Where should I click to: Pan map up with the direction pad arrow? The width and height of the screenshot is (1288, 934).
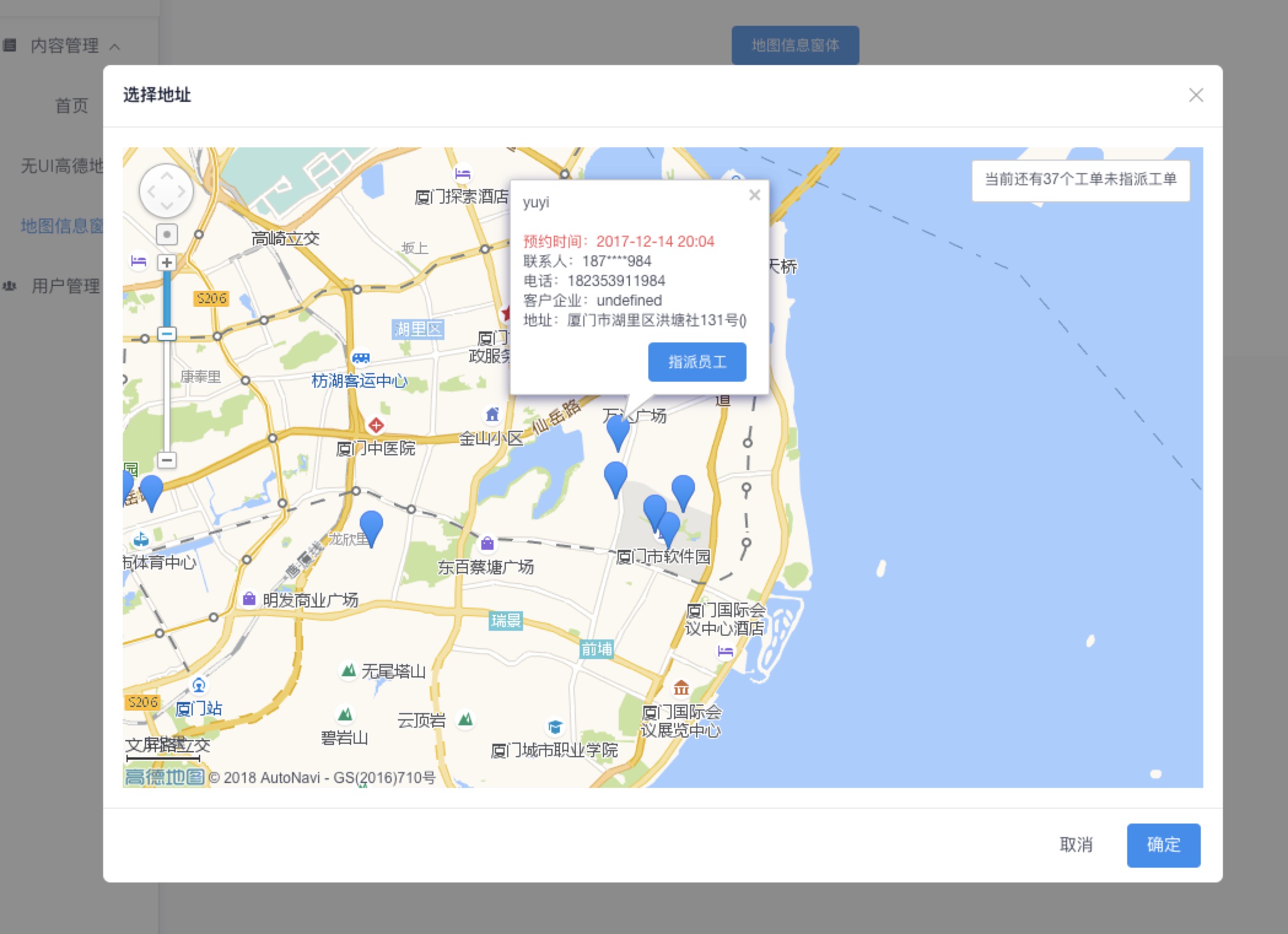point(166,176)
